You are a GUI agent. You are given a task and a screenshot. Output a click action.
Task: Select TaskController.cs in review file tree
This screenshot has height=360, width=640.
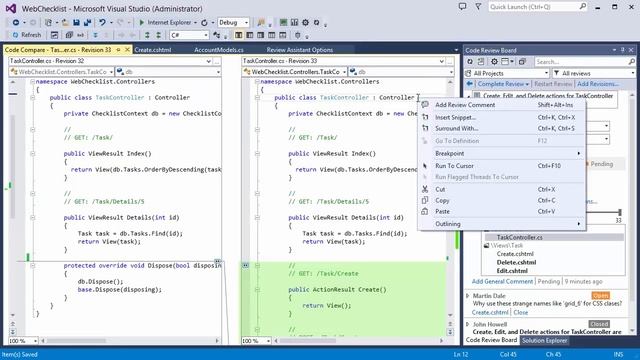click(520, 238)
